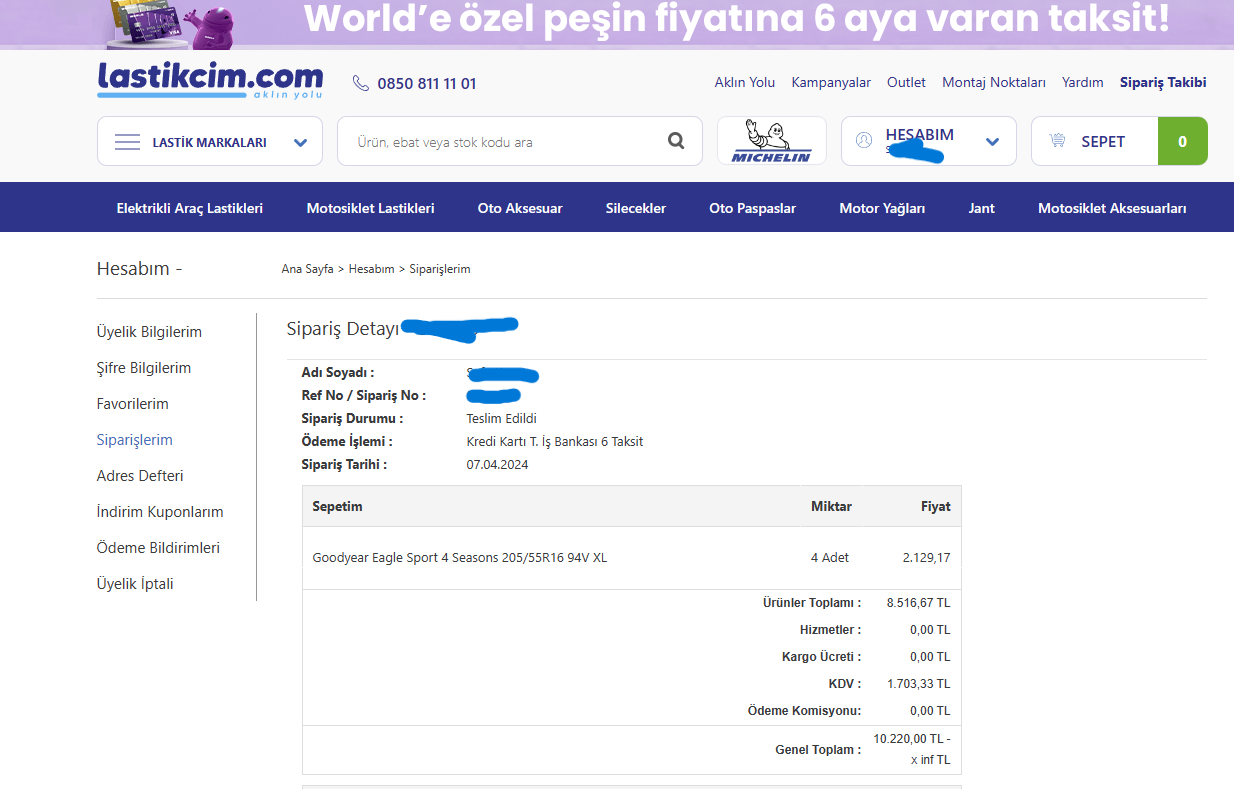Open the Michelin brand logo
The width and height of the screenshot is (1234, 789).
[x=771, y=141]
